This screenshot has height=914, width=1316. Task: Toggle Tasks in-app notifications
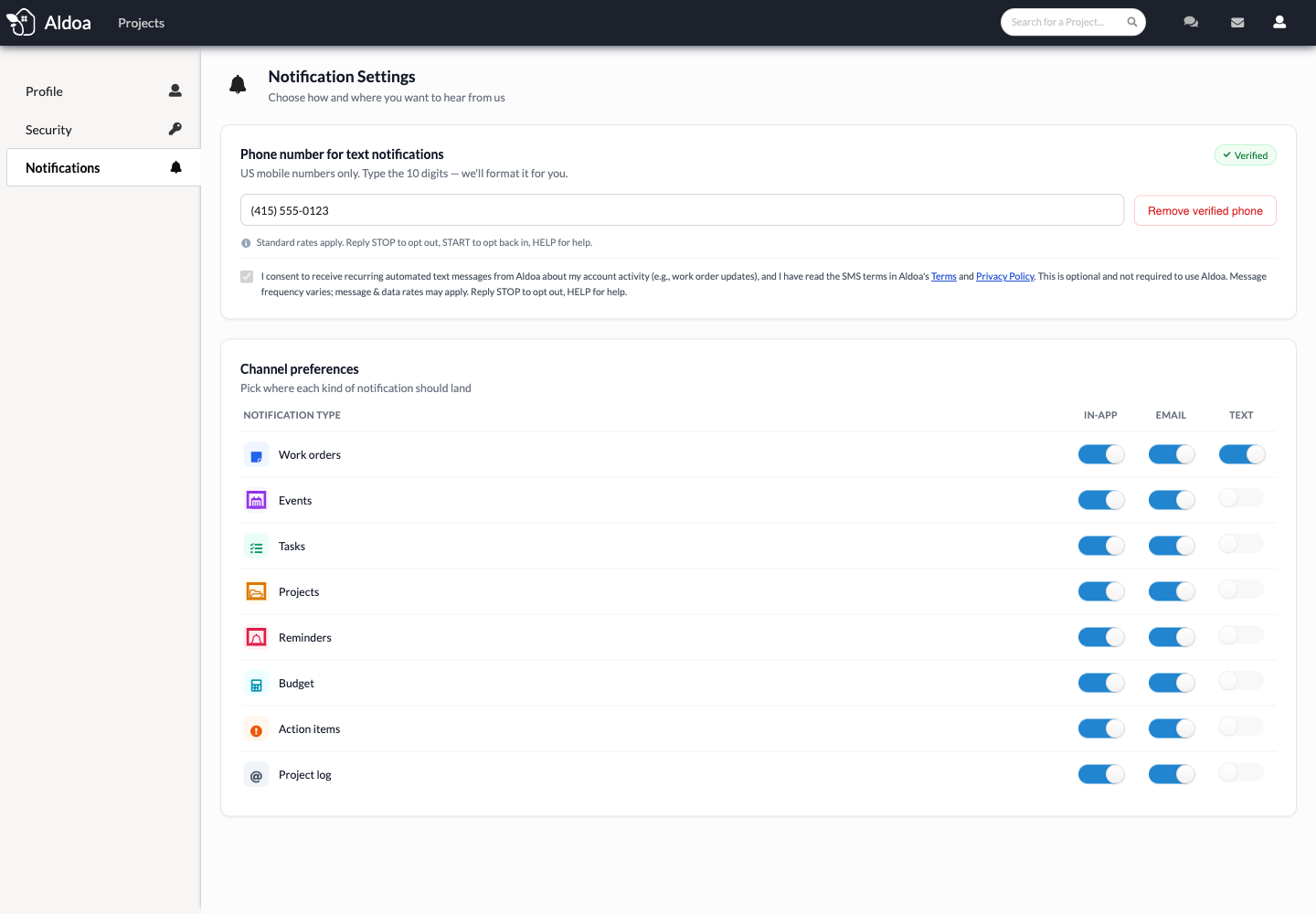pos(1101,546)
